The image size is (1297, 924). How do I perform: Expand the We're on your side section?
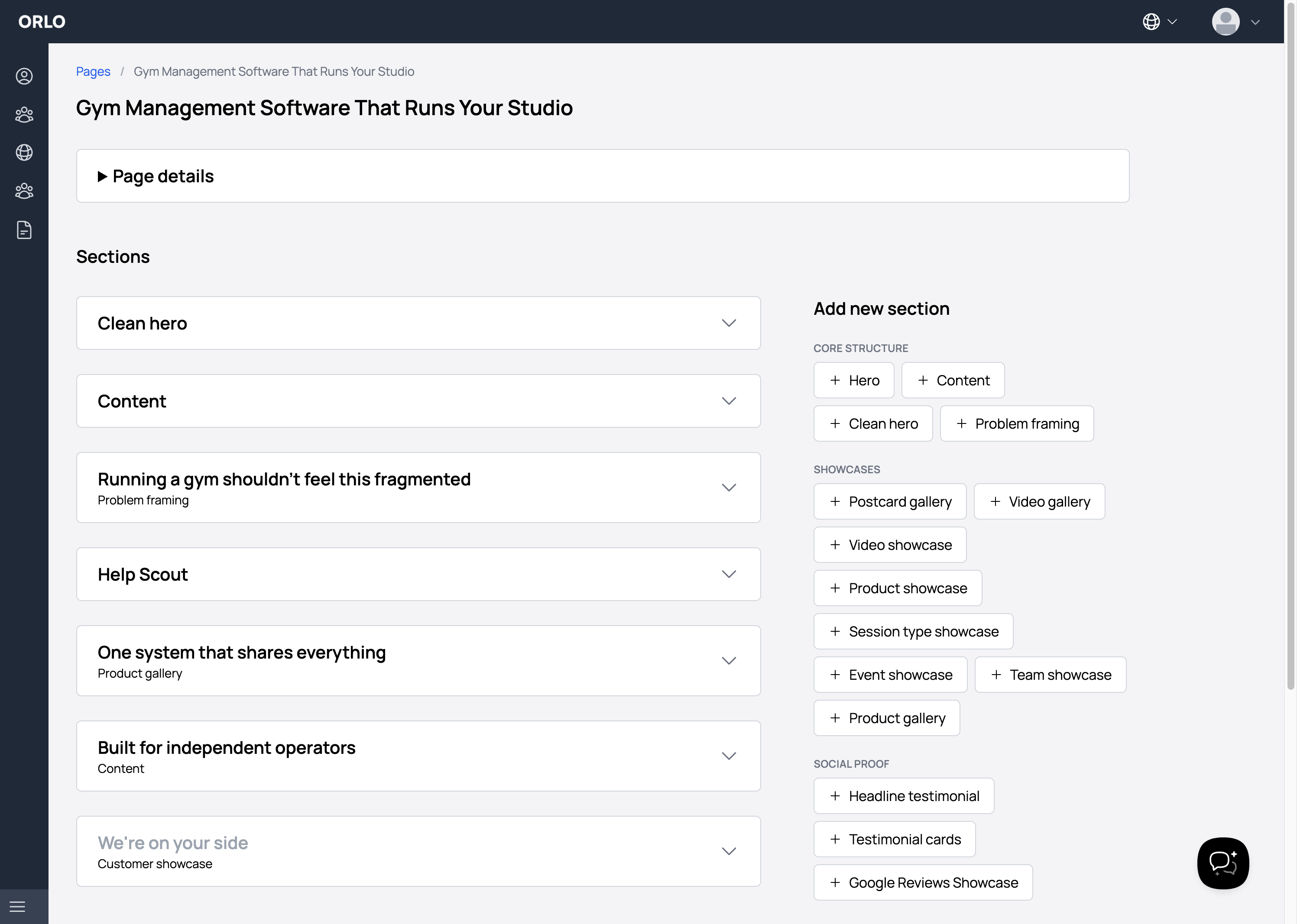(x=729, y=851)
